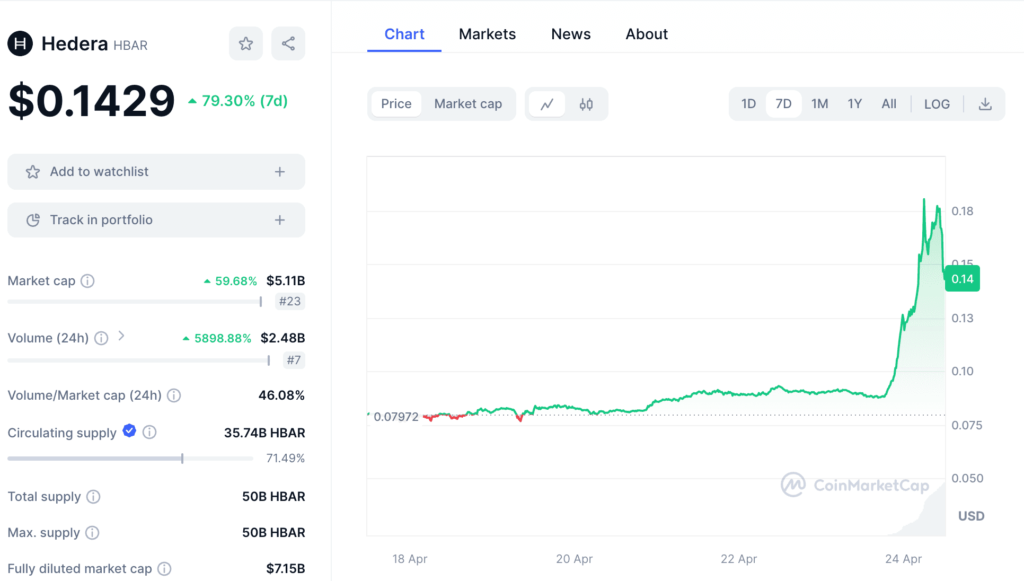Click the download chart data icon
Image resolution: width=1024 pixels, height=581 pixels.
coord(985,104)
